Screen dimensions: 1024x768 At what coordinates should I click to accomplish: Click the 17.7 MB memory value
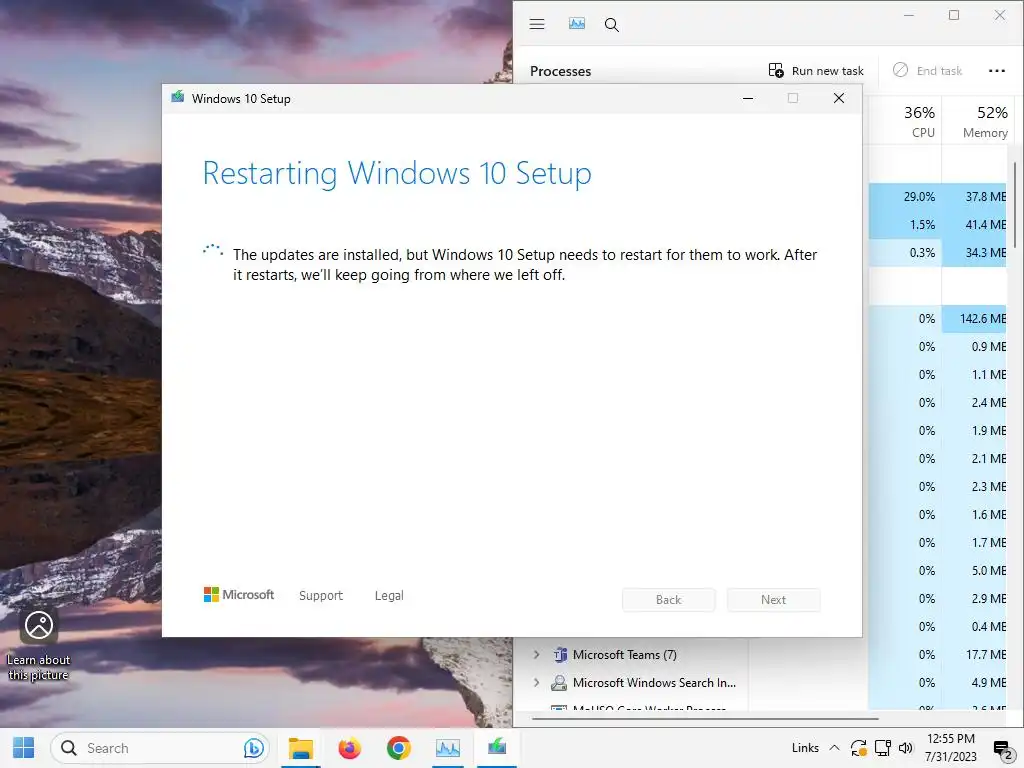click(986, 654)
